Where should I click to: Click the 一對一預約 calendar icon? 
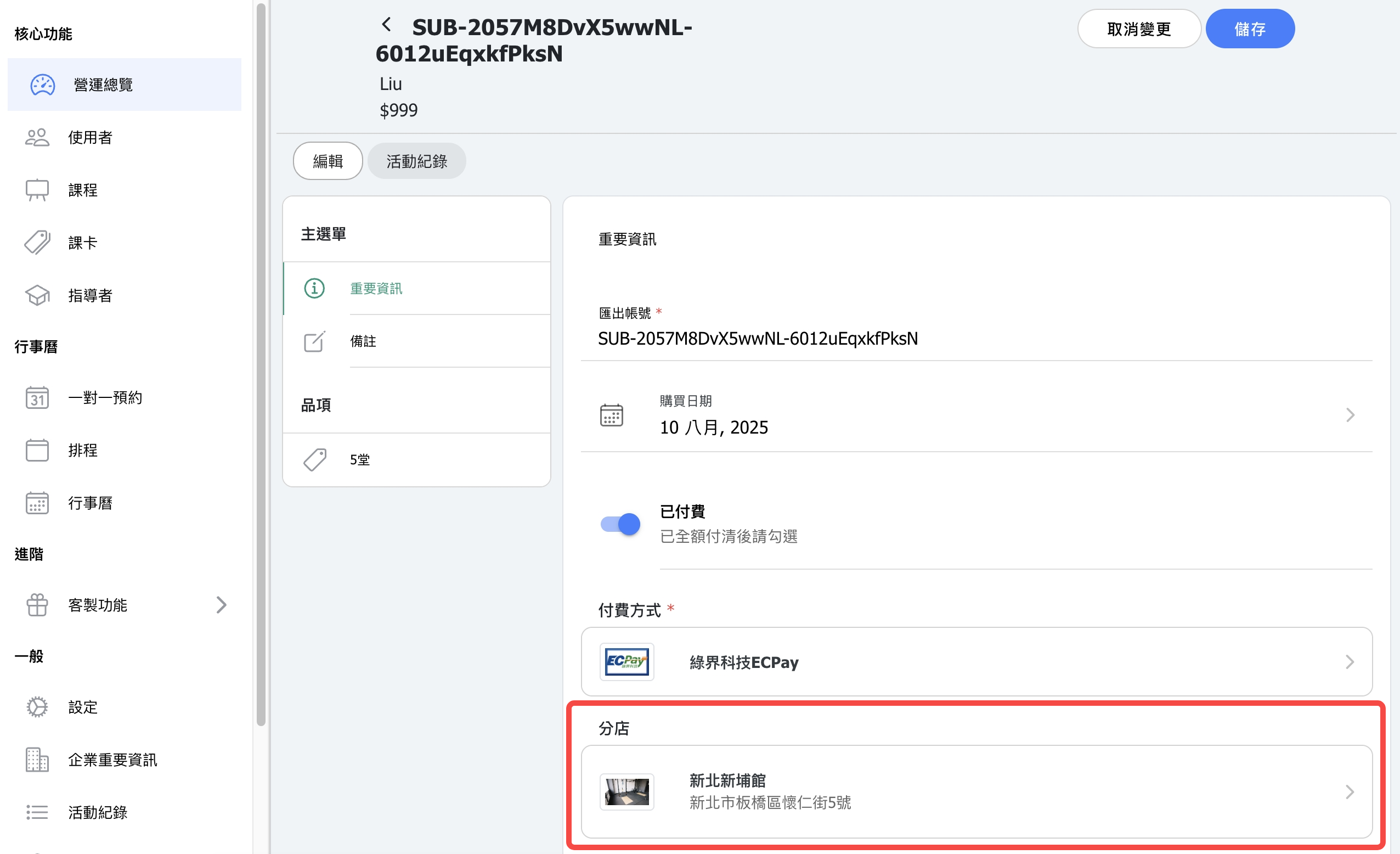point(37,397)
